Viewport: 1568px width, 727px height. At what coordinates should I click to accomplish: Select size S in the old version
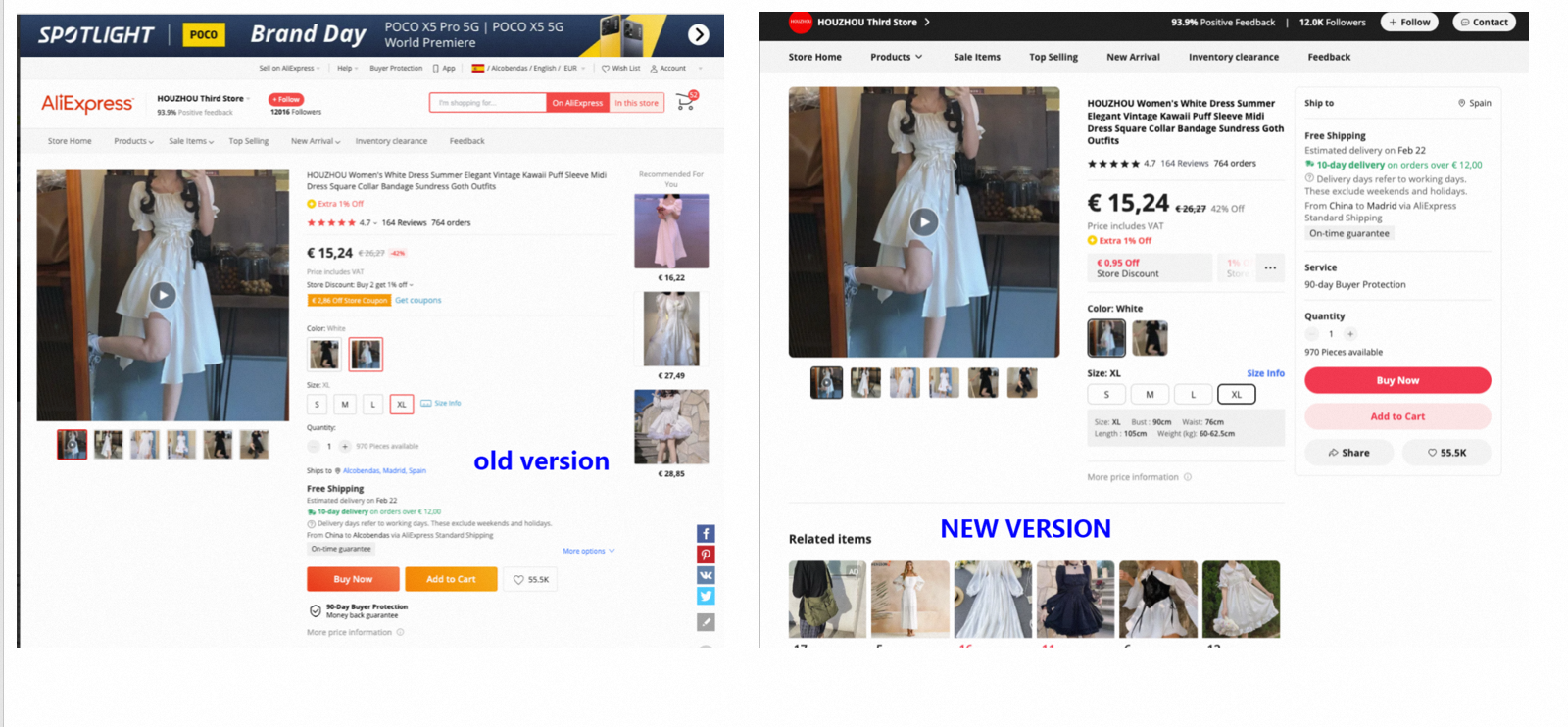[x=317, y=404]
